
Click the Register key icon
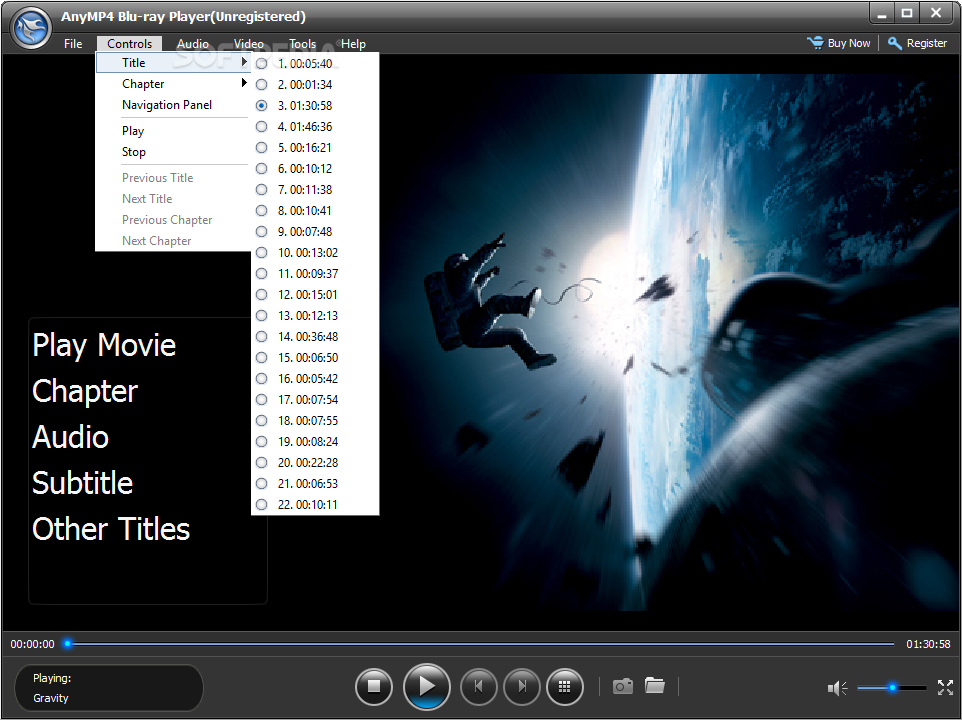click(x=895, y=43)
